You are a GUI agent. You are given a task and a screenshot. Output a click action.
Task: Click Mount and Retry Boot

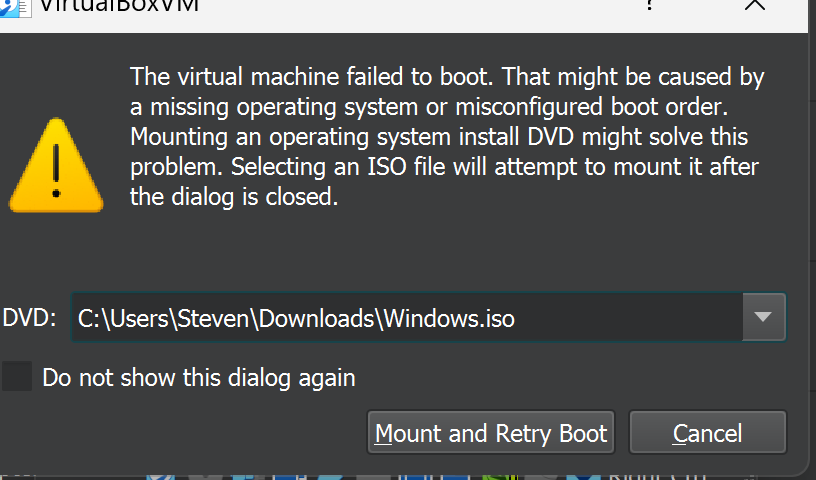click(x=491, y=433)
